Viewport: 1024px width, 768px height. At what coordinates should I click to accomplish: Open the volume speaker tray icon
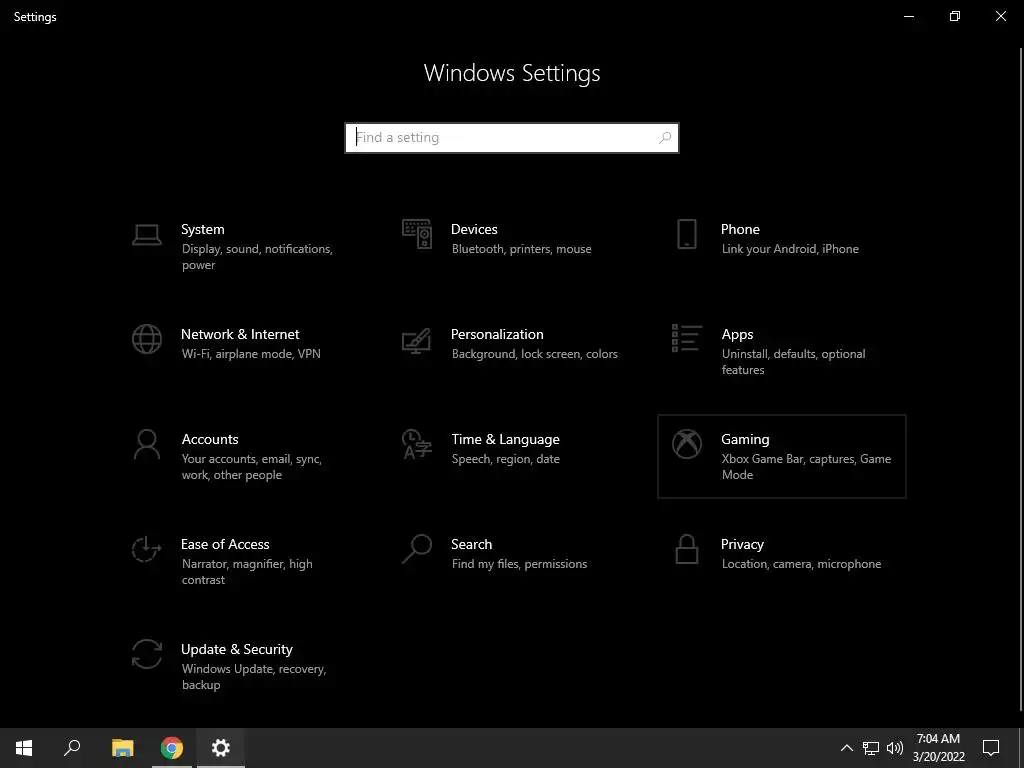click(895, 748)
